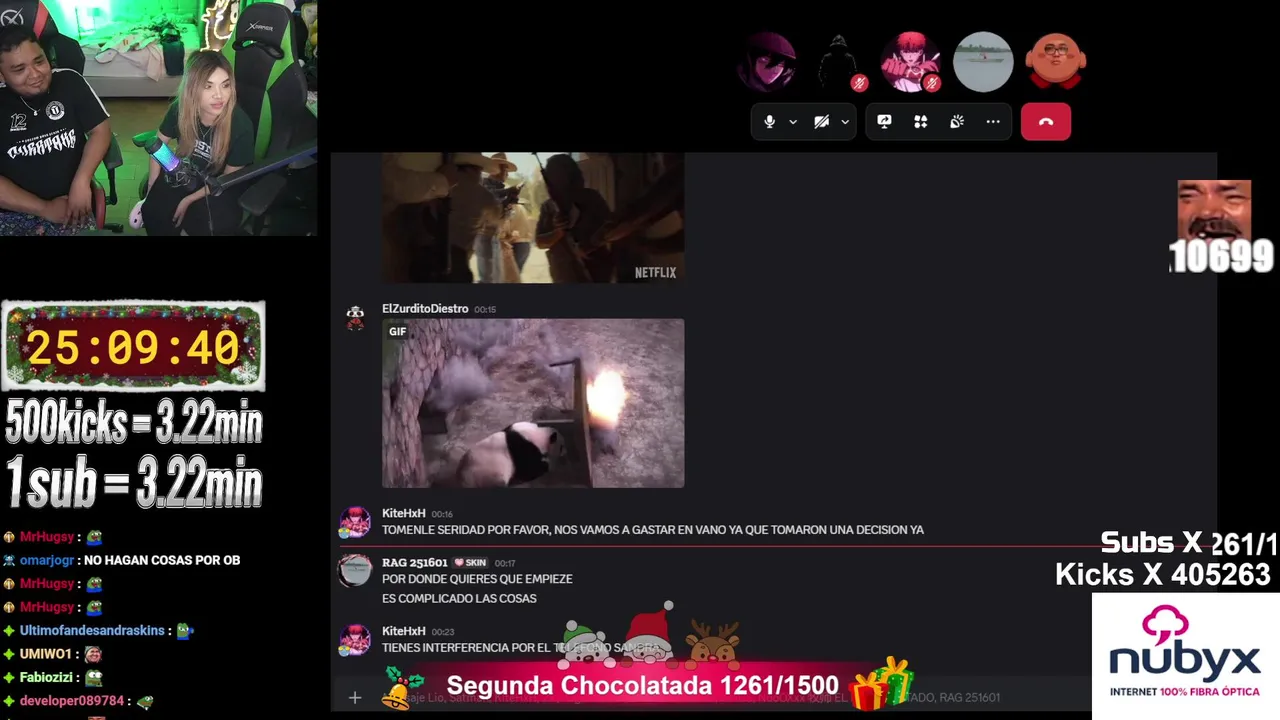Screen dimensions: 1280x720
Task: Click Ultimofandesandraskins in stream chat overlay
Action: click(92, 631)
